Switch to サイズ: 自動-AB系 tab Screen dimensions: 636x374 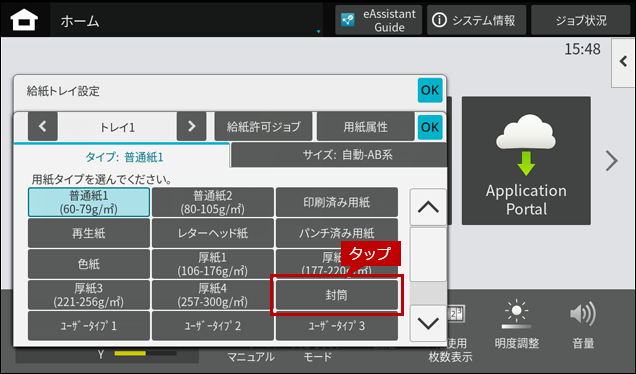pyautogui.click(x=339, y=155)
